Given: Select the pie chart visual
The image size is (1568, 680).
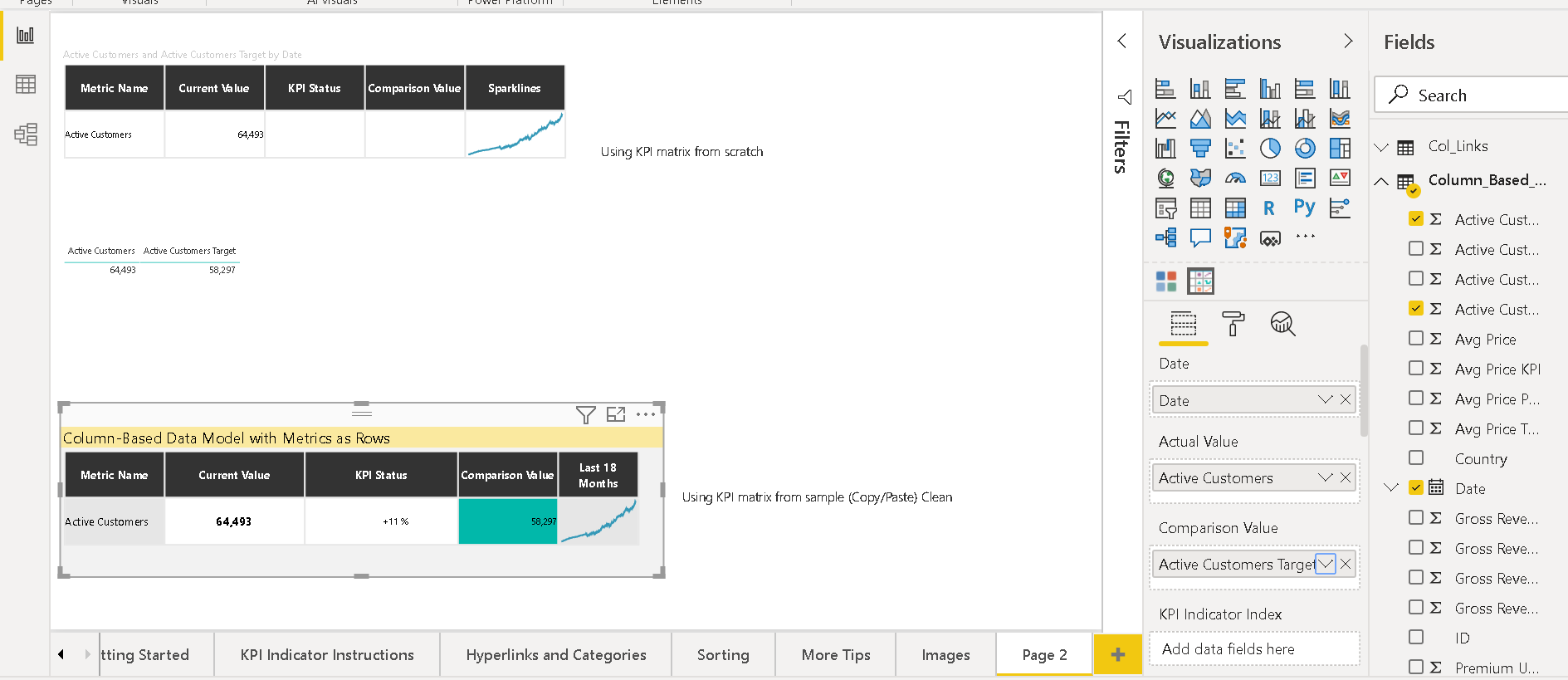Looking at the screenshot, I should pos(1270,149).
